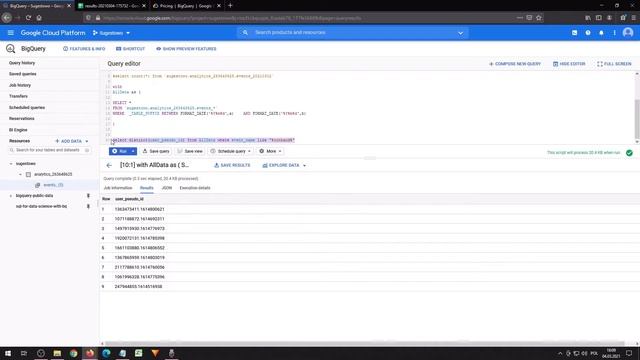This screenshot has width=640, height=360.
Task: Click browser back button
Action: pos(7,18)
